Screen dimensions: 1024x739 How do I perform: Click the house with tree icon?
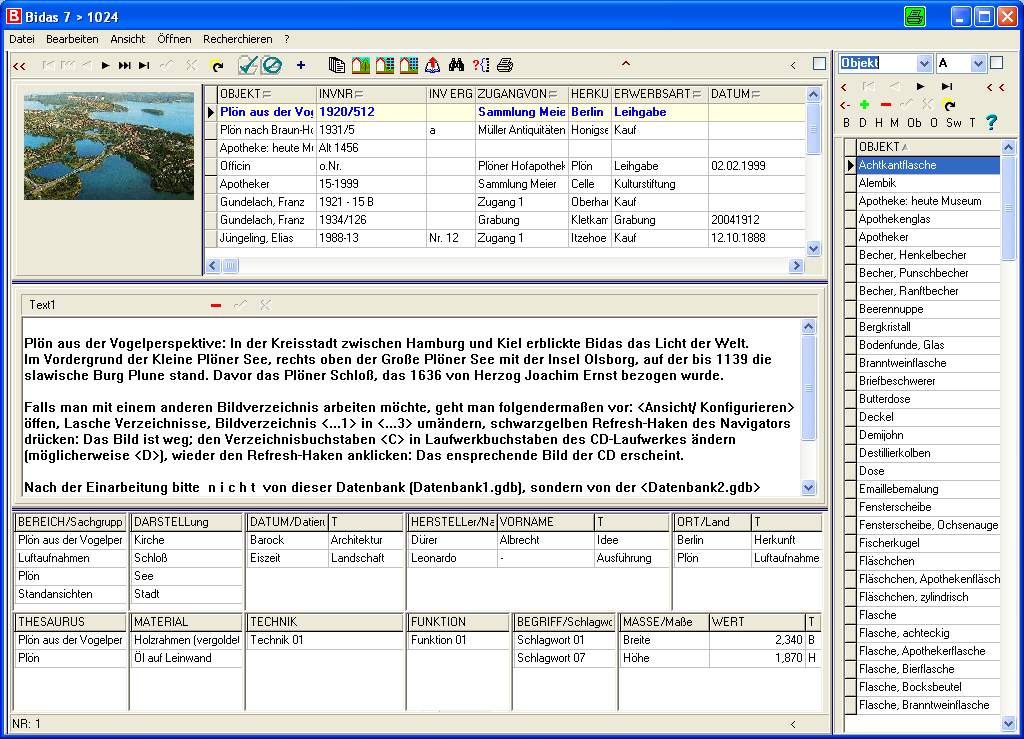(x=360, y=65)
